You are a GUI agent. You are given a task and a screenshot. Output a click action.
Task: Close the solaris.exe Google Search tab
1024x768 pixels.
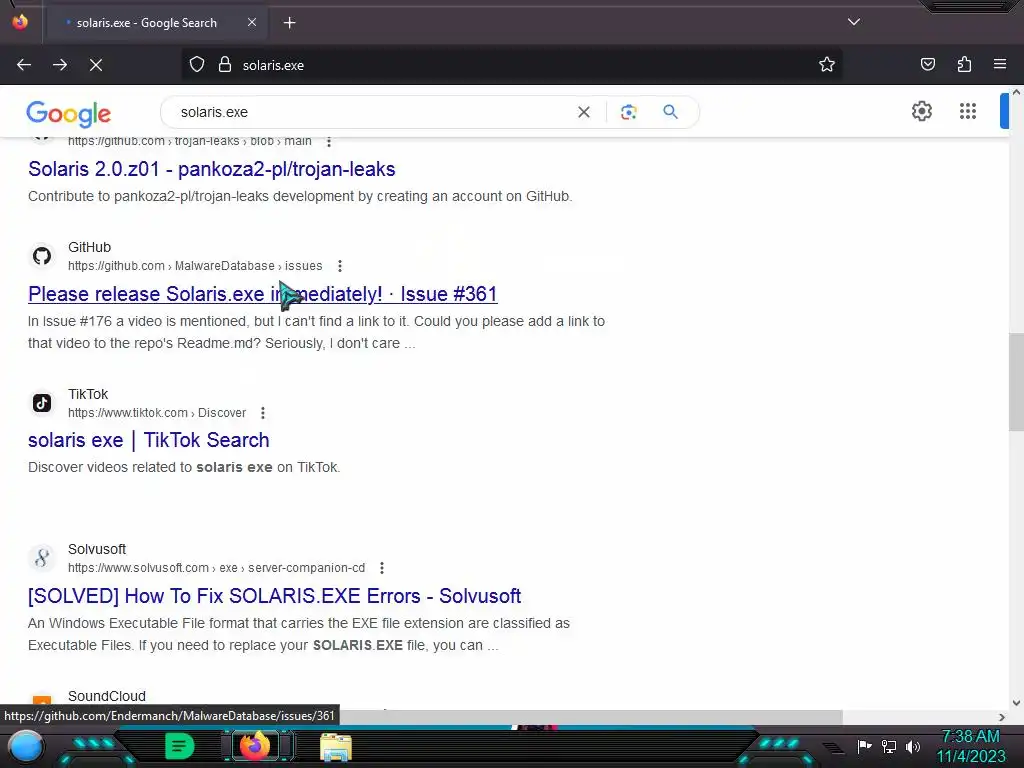click(252, 22)
